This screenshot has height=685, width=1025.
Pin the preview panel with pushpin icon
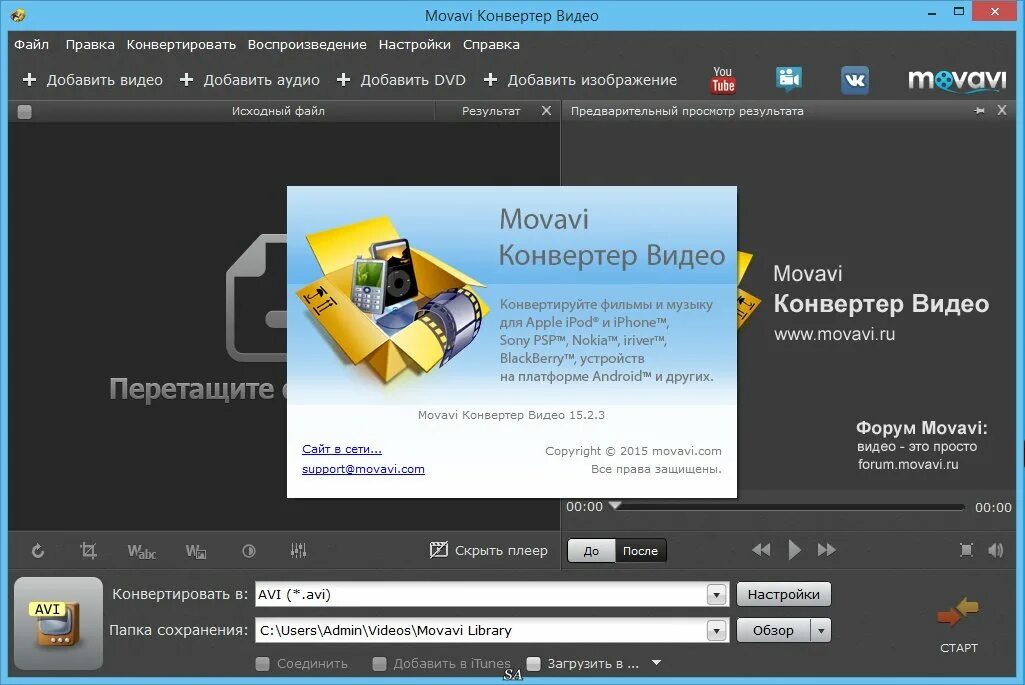point(979,110)
